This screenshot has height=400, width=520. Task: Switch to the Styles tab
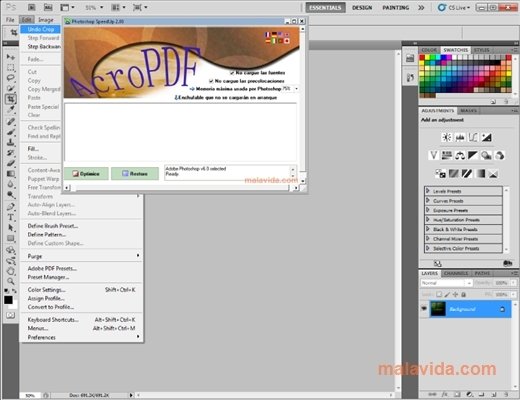(x=481, y=50)
